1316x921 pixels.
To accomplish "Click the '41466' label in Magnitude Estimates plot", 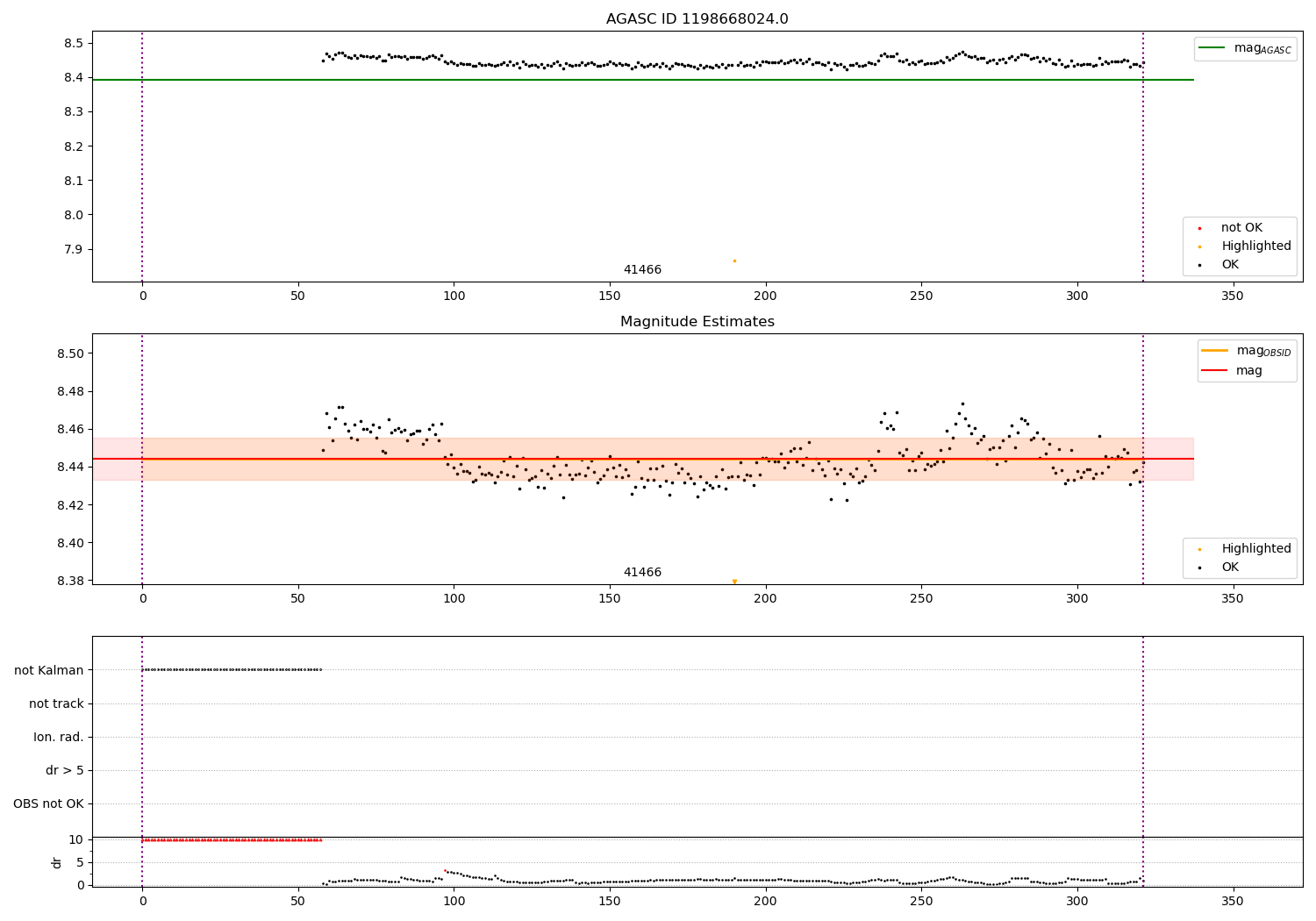I will (x=642, y=573).
